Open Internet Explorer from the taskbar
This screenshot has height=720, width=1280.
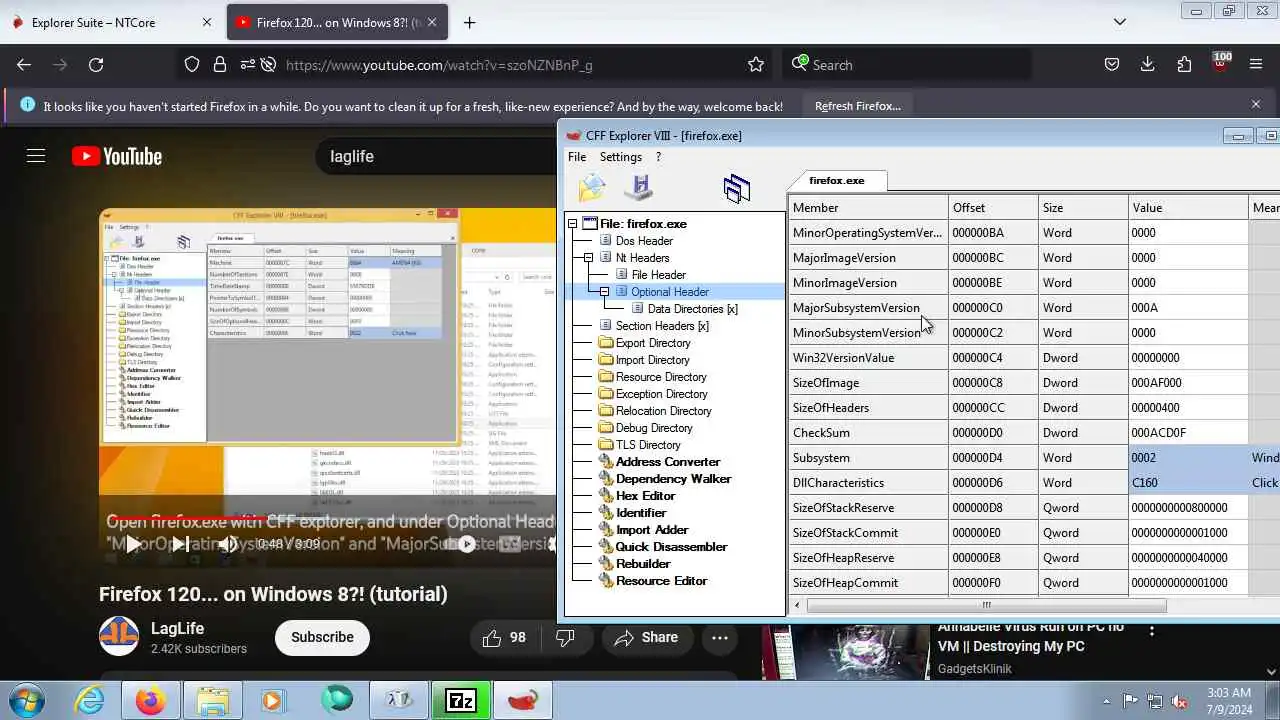tap(90, 701)
